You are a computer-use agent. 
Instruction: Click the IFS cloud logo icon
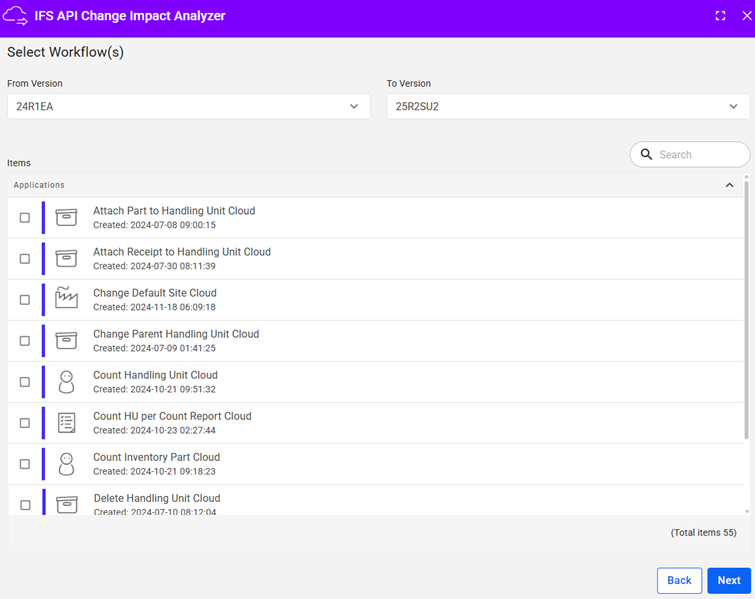16,16
